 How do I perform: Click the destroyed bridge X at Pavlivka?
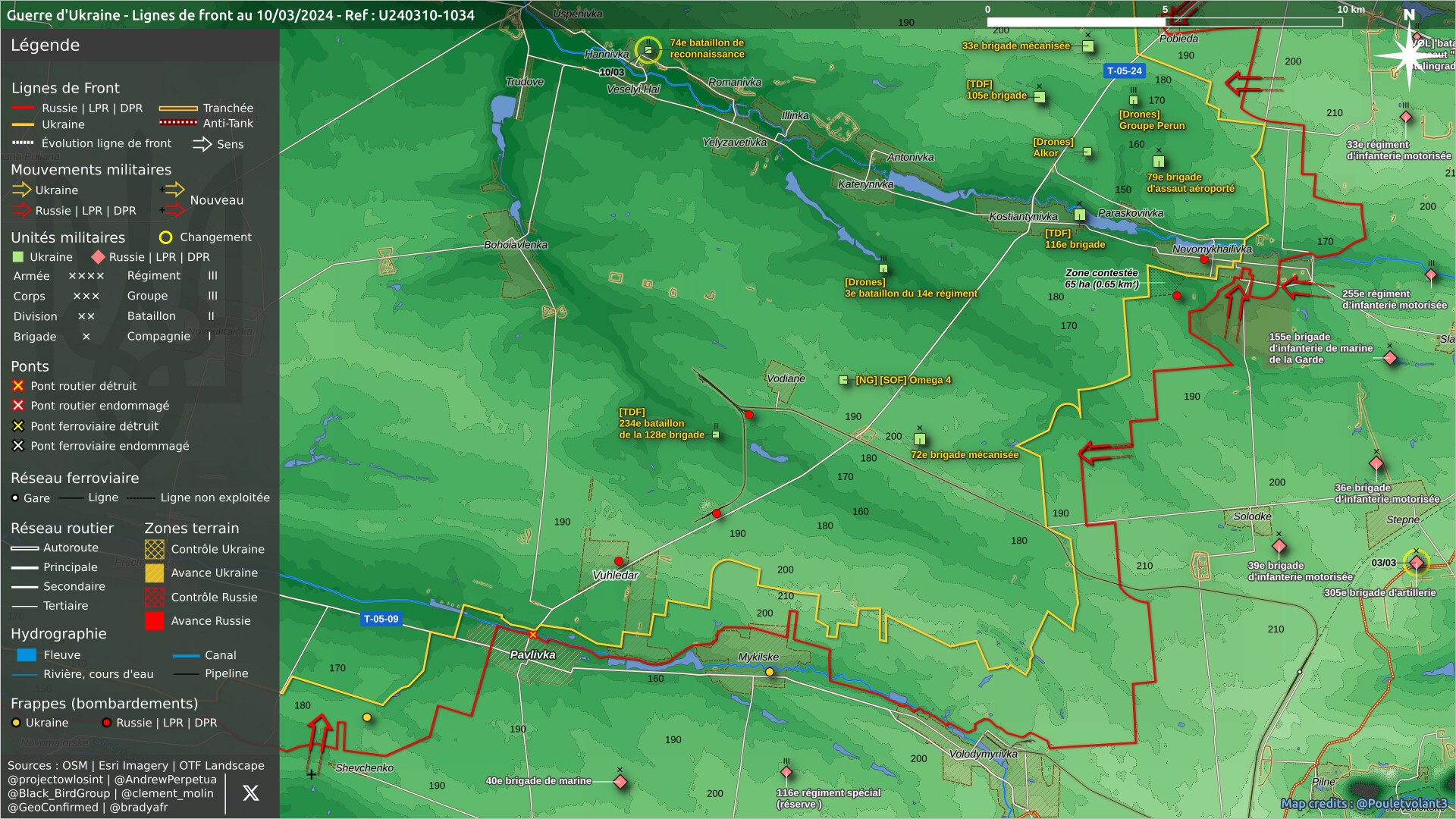coord(533,635)
